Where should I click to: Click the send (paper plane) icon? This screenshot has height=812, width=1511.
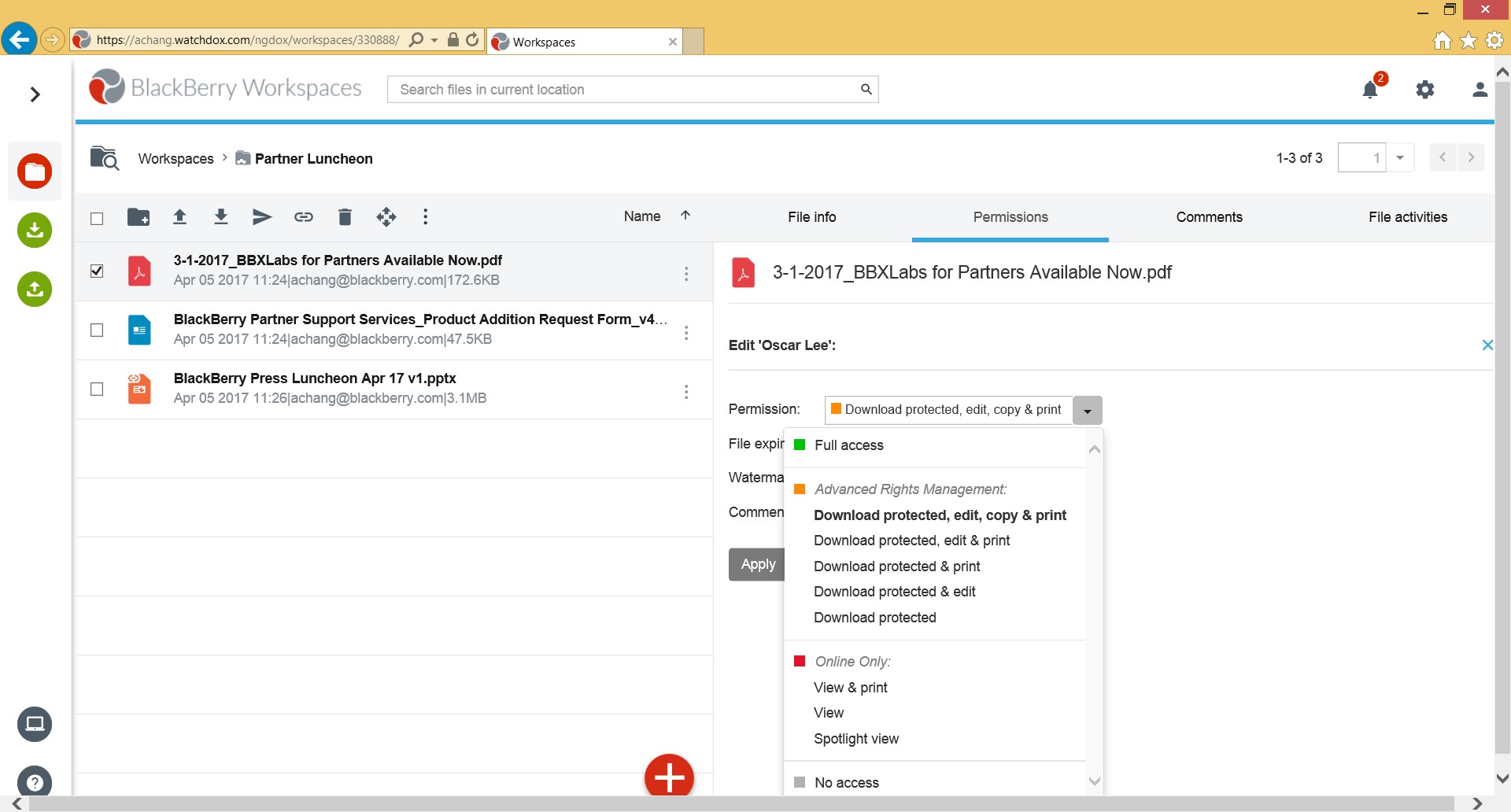click(262, 217)
